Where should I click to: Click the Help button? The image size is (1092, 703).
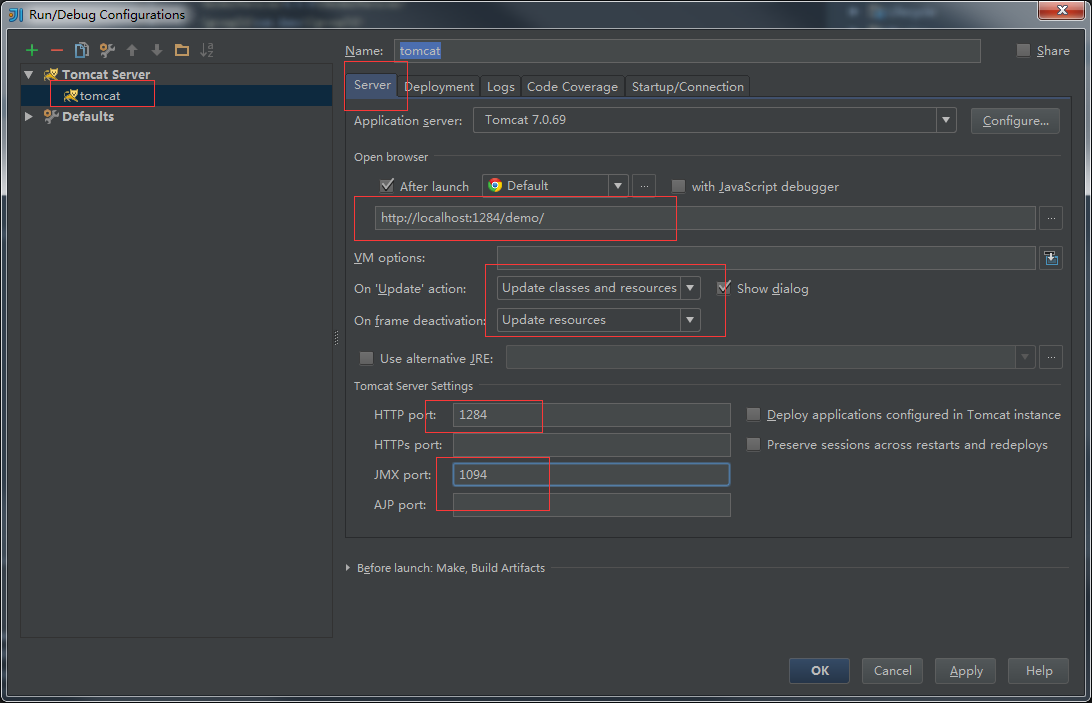(1039, 670)
